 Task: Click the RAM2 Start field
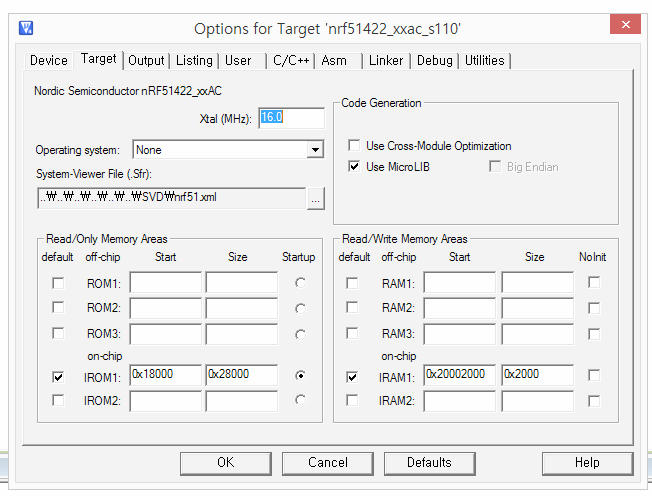click(459, 308)
